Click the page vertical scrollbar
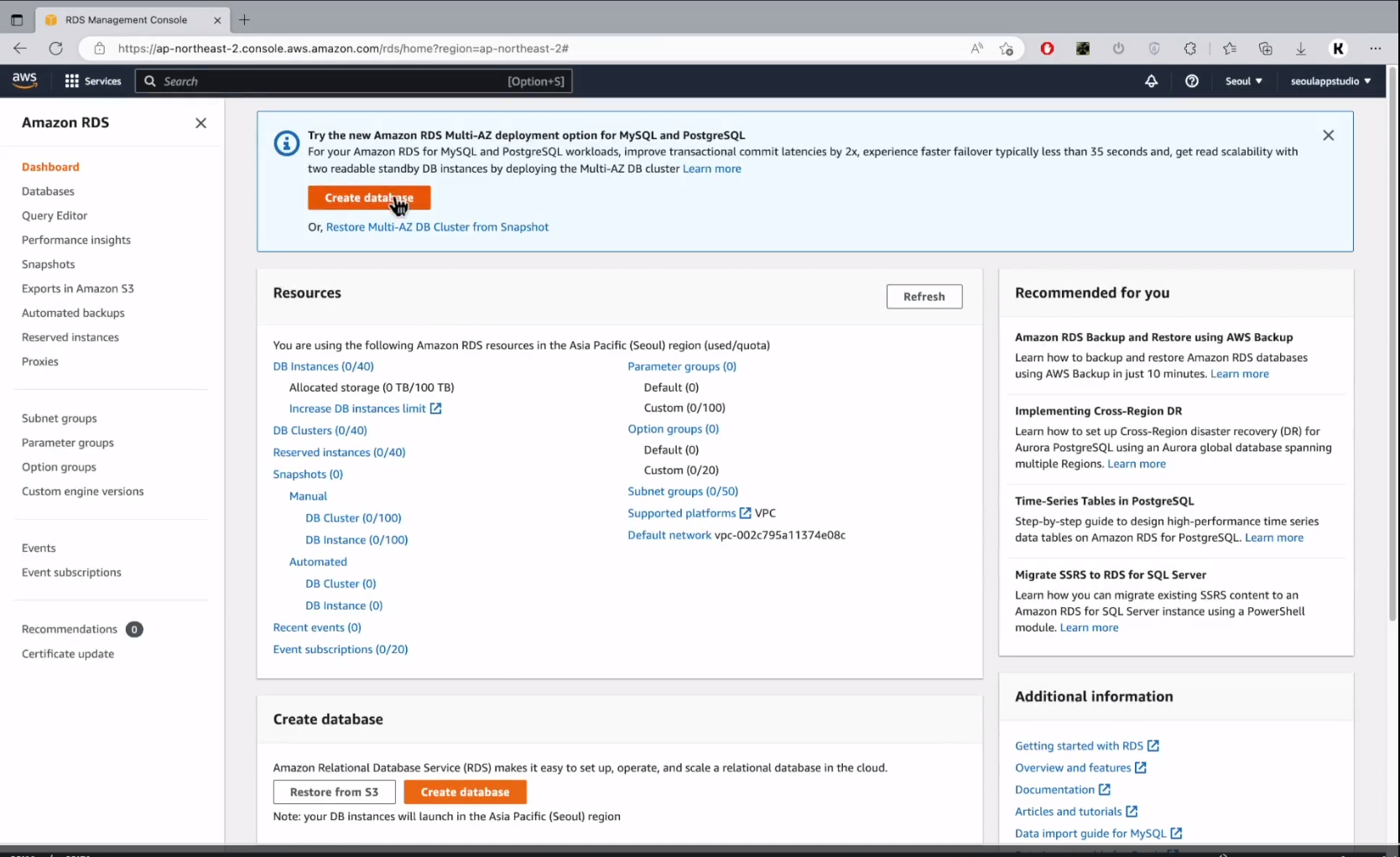 (x=1392, y=344)
